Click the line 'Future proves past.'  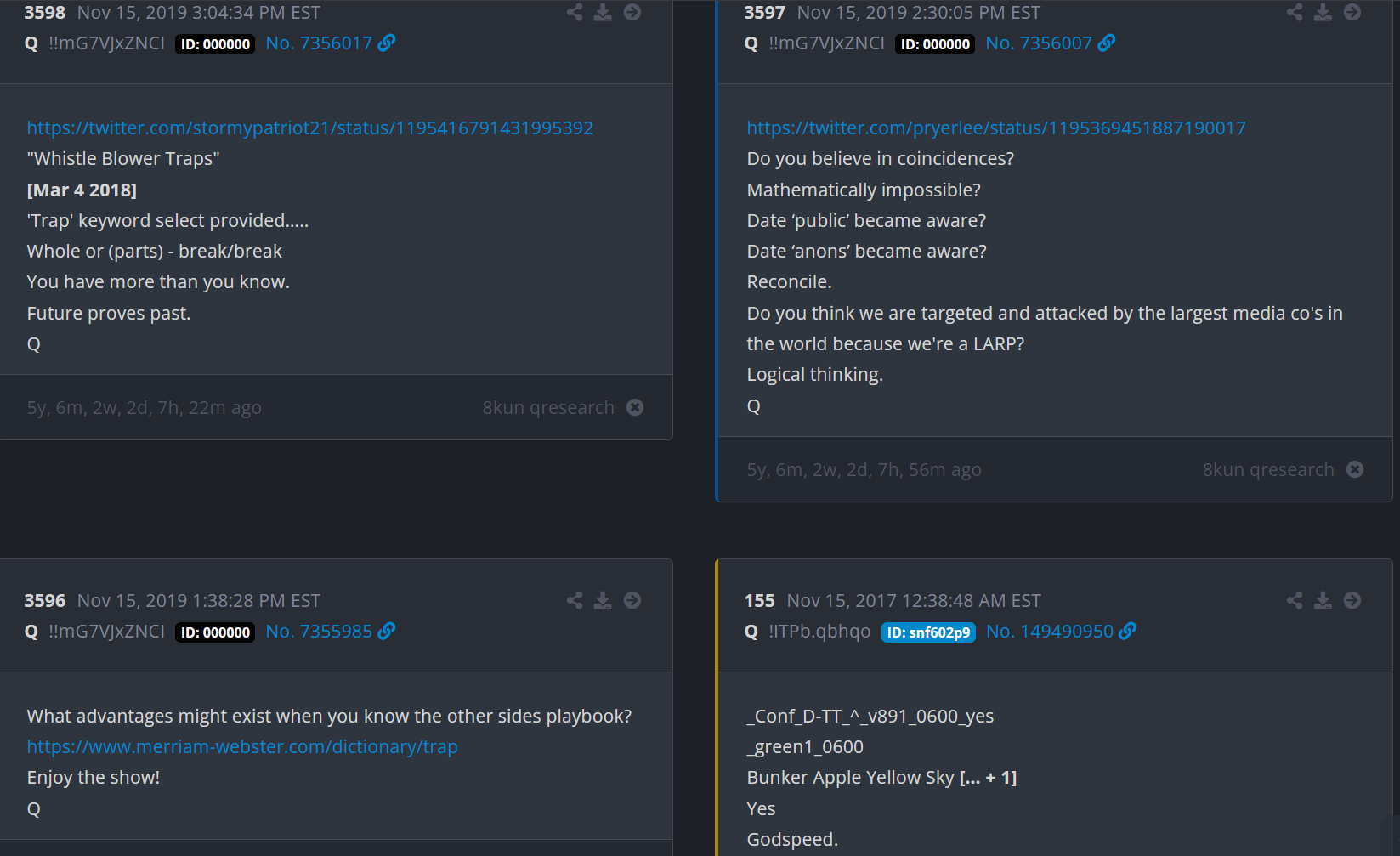tap(109, 313)
